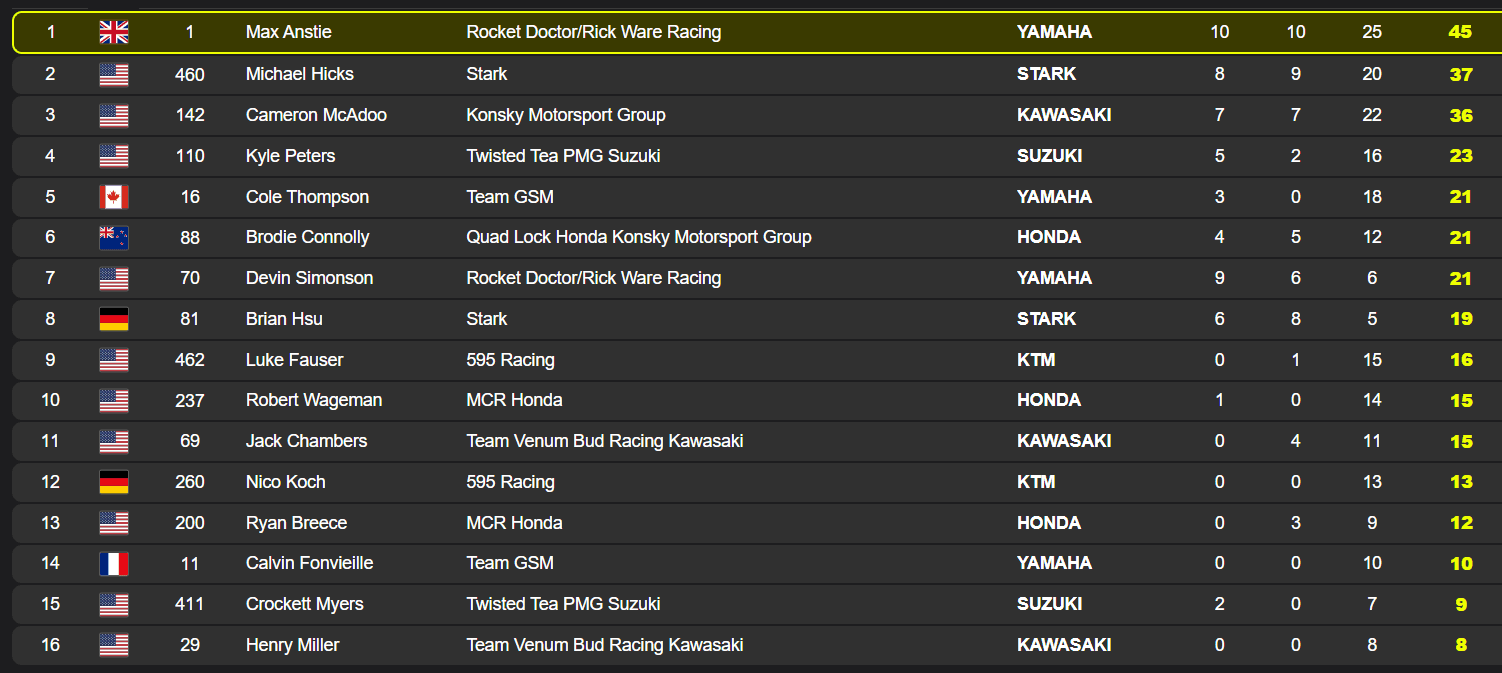Click total points 45 for Max Anstie
The width and height of the screenshot is (1502, 673).
pyautogui.click(x=1460, y=32)
